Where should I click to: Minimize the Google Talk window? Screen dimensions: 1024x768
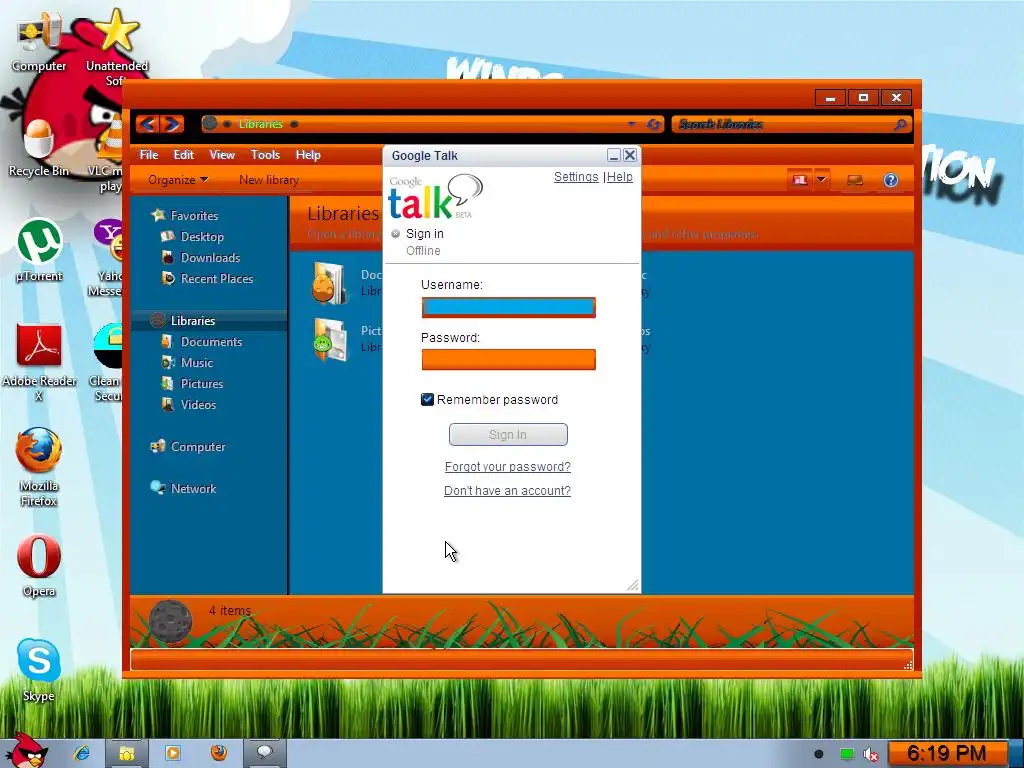pyautogui.click(x=613, y=155)
